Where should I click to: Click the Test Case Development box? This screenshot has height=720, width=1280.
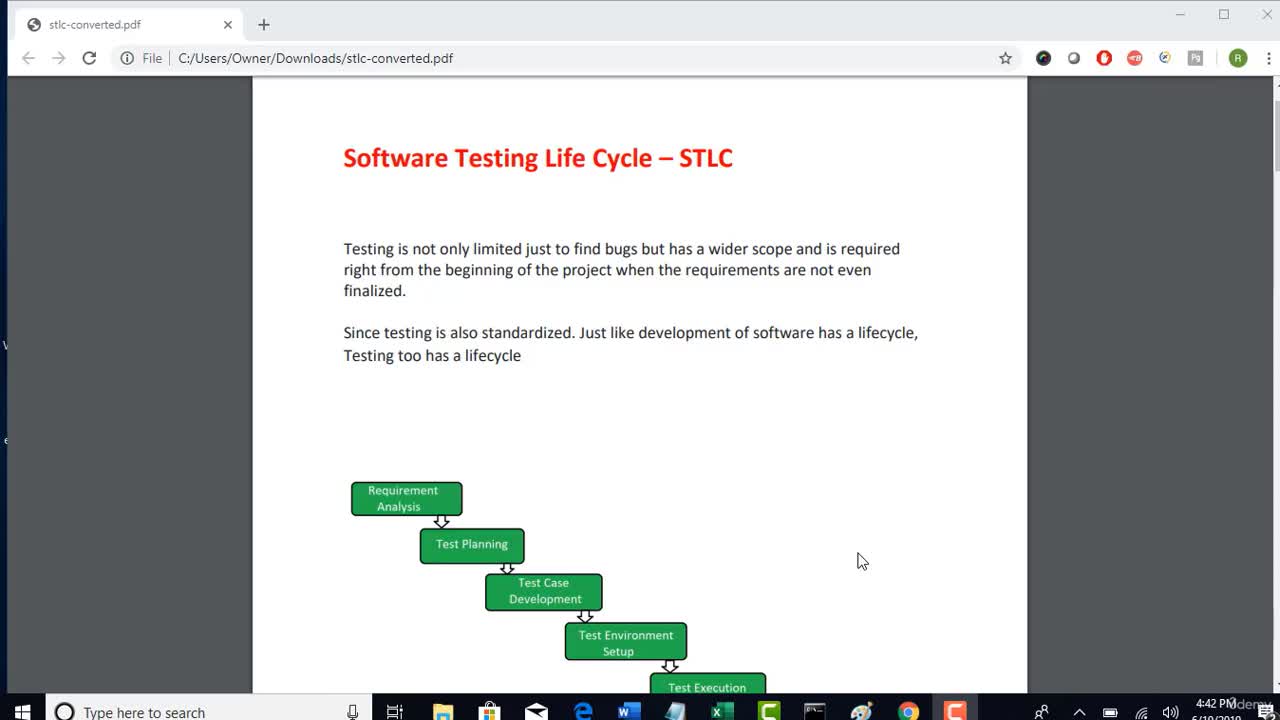point(544,592)
